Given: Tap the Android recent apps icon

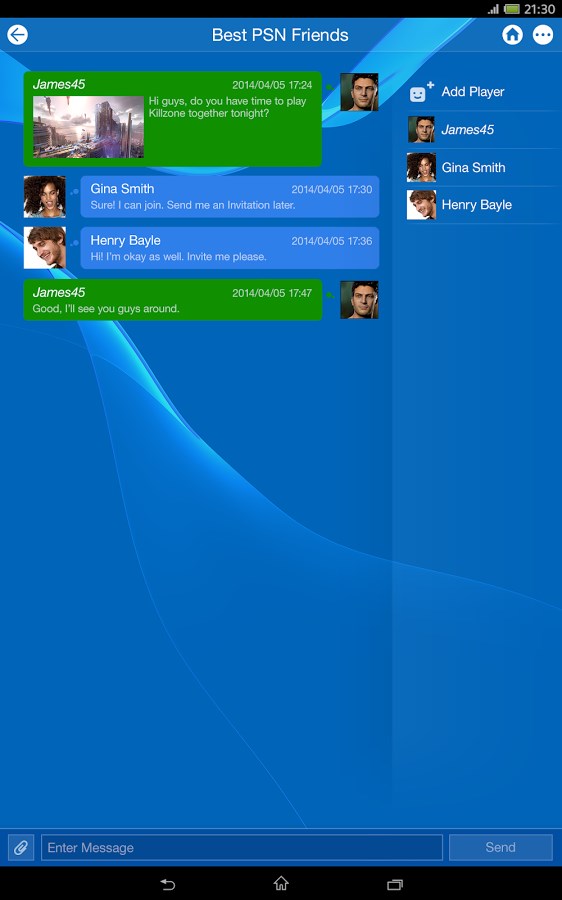Looking at the screenshot, I should click(395, 884).
